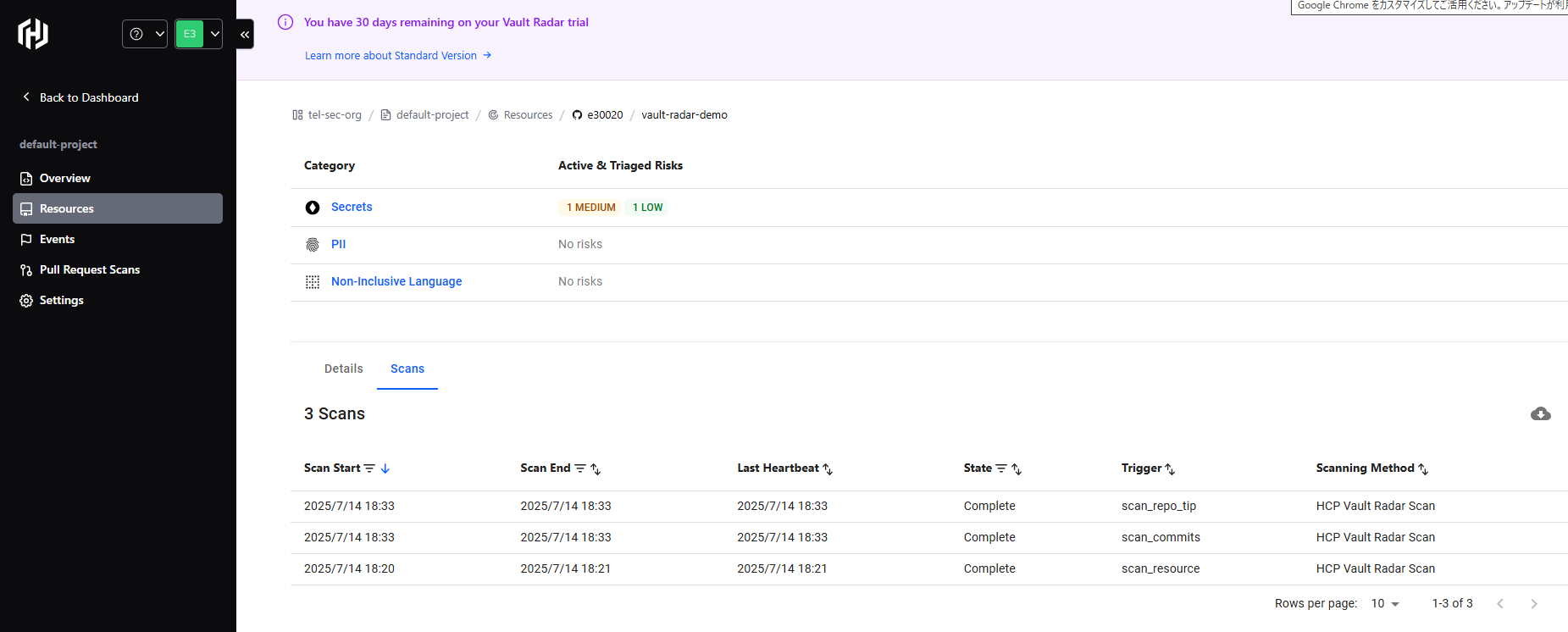Open Pull Request Scans in sidebar
Image resolution: width=1568 pixels, height=632 pixels.
[118, 269]
